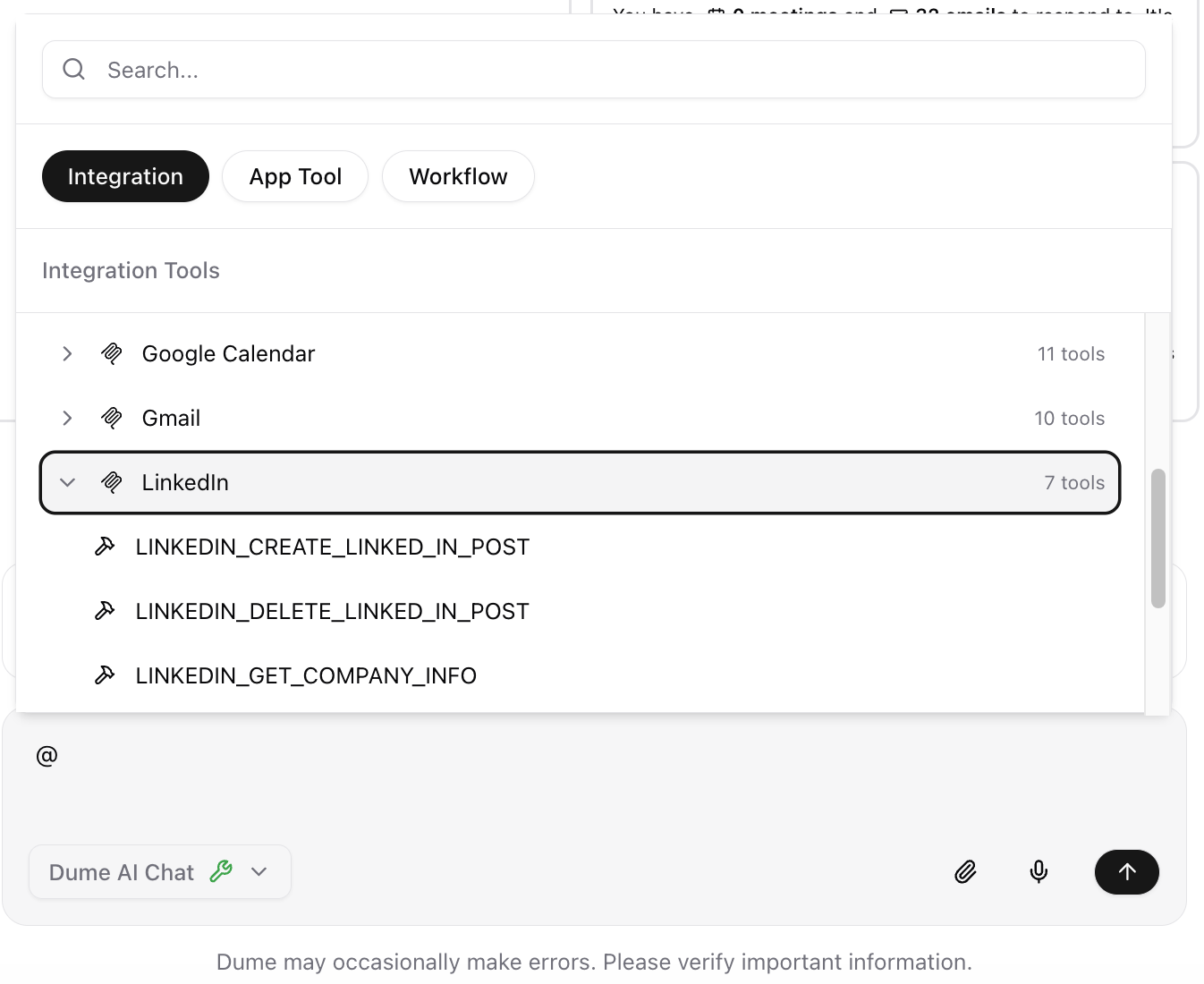Click the wrench icon beside Dume AI Chat

coord(222,870)
